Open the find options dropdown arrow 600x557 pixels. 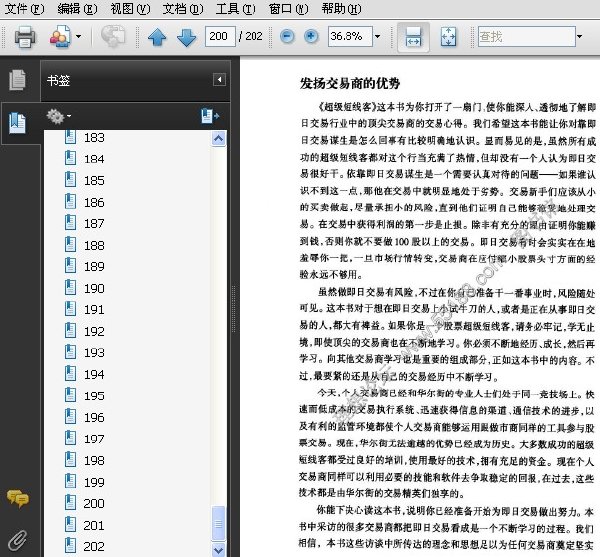pos(579,37)
